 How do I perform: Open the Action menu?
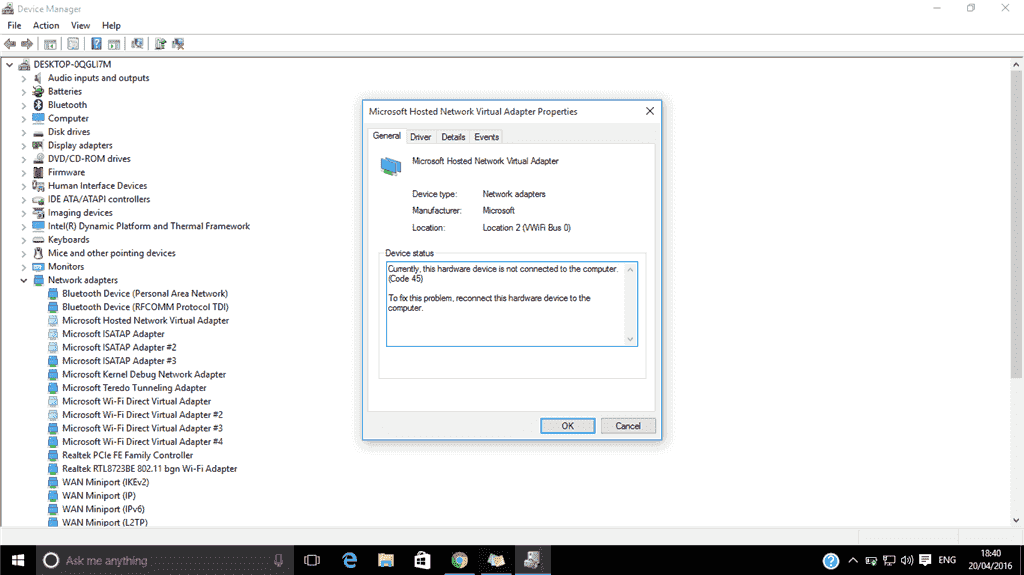(x=46, y=25)
